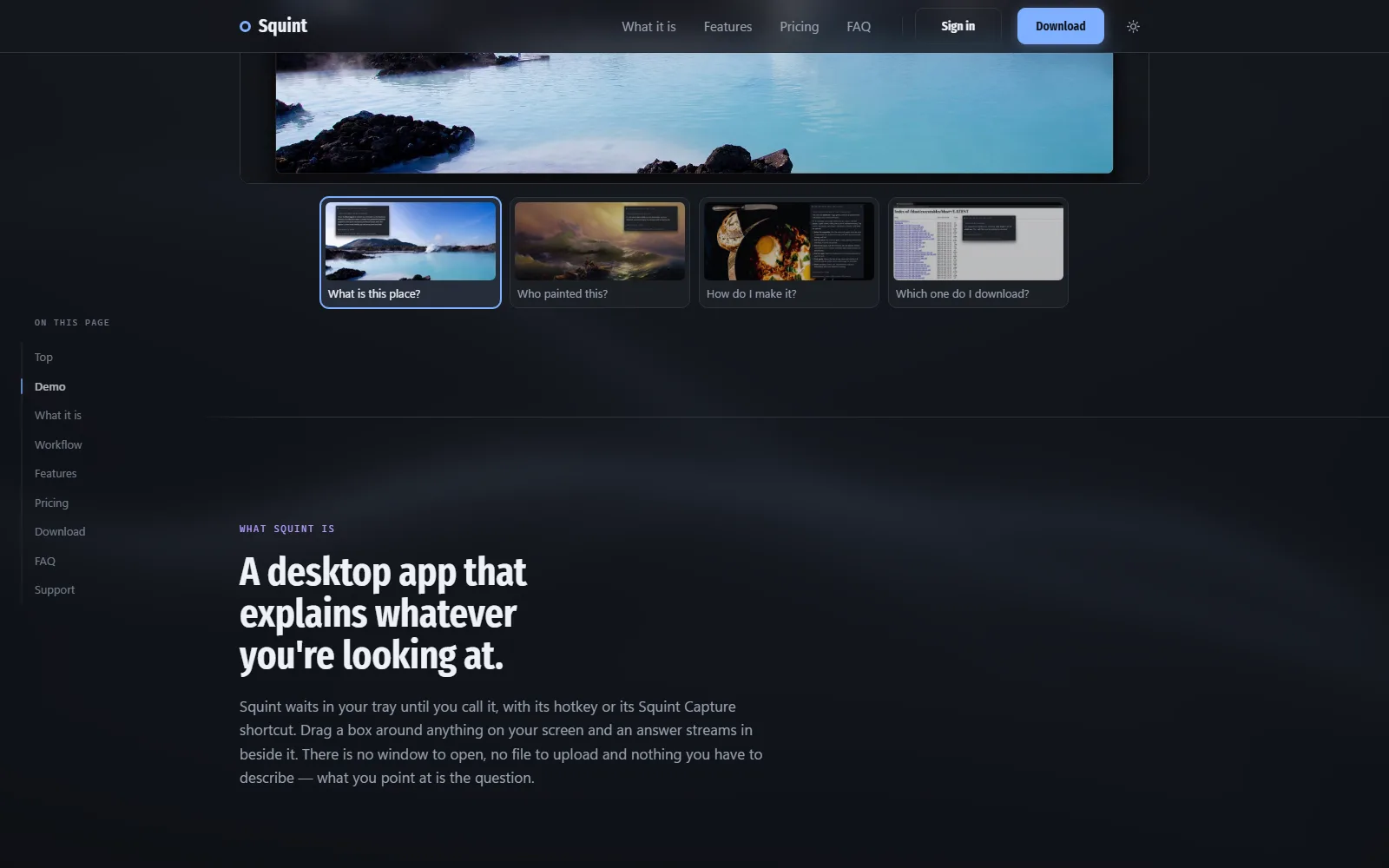Open Pricing in the top navigation
This screenshot has height=868, width=1389.
799,27
